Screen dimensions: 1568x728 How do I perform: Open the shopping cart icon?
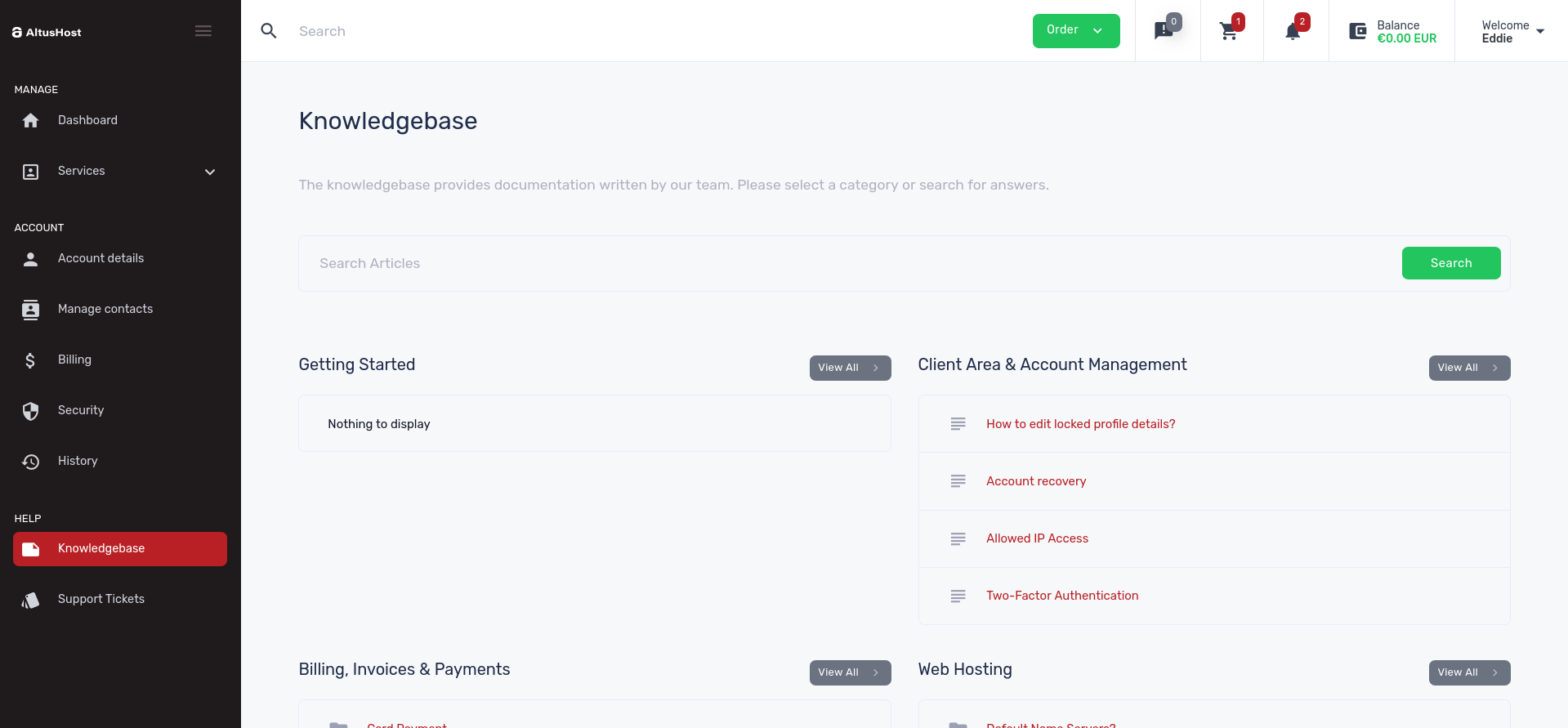1228,31
